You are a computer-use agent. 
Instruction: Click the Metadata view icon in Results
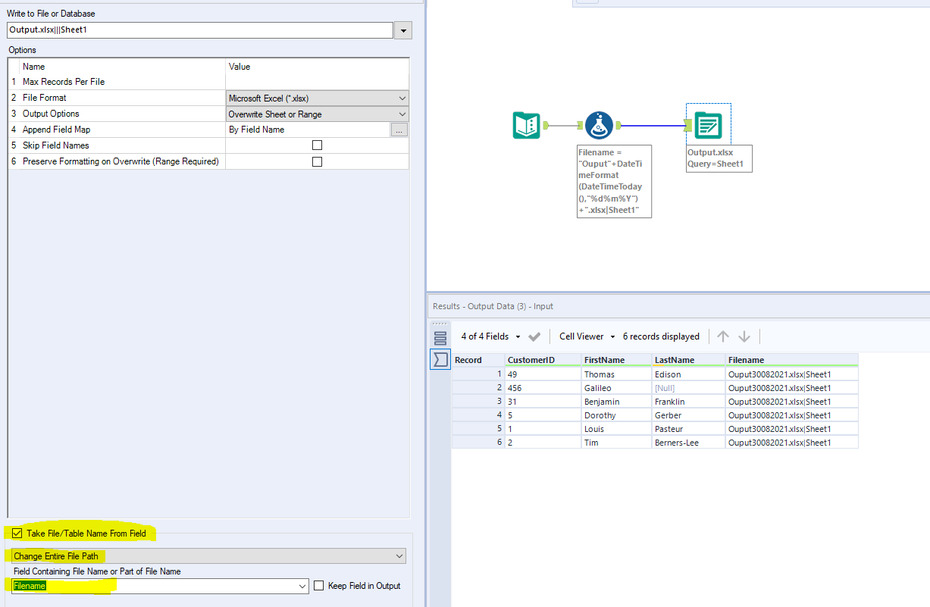(440, 338)
